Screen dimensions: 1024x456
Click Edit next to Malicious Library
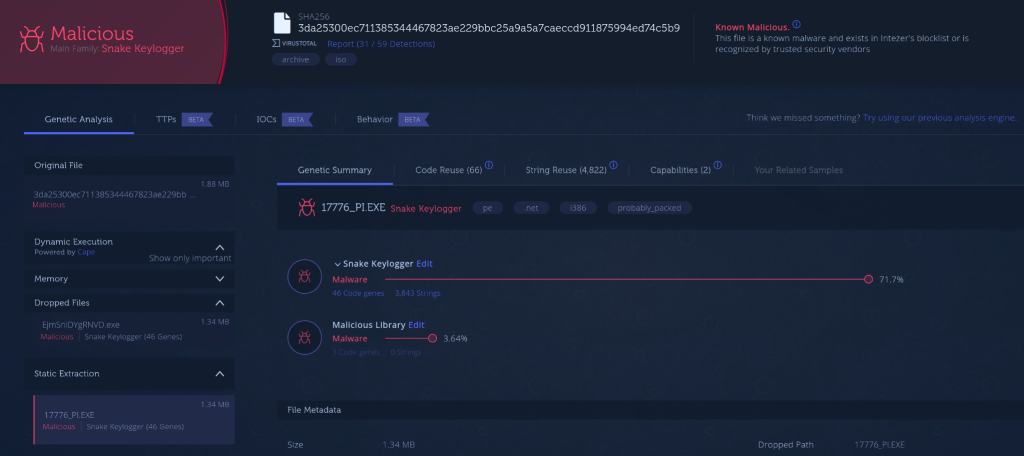pyautogui.click(x=417, y=325)
